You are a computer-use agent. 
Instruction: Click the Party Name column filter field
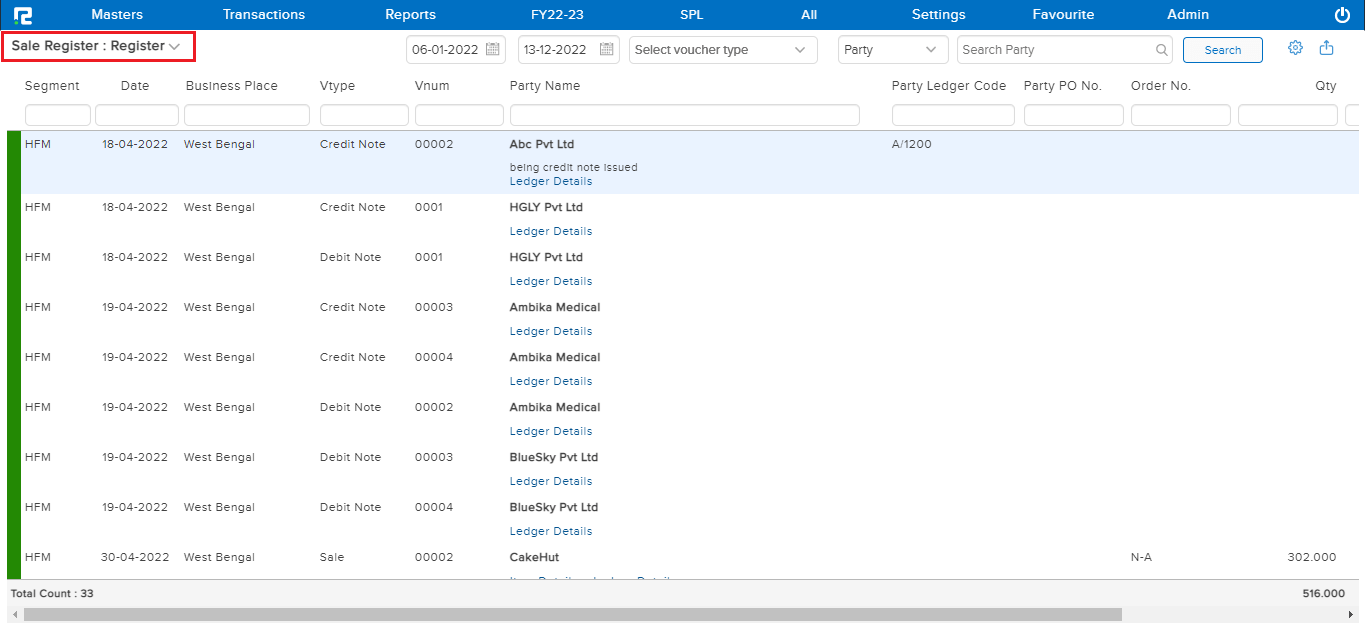(x=684, y=115)
